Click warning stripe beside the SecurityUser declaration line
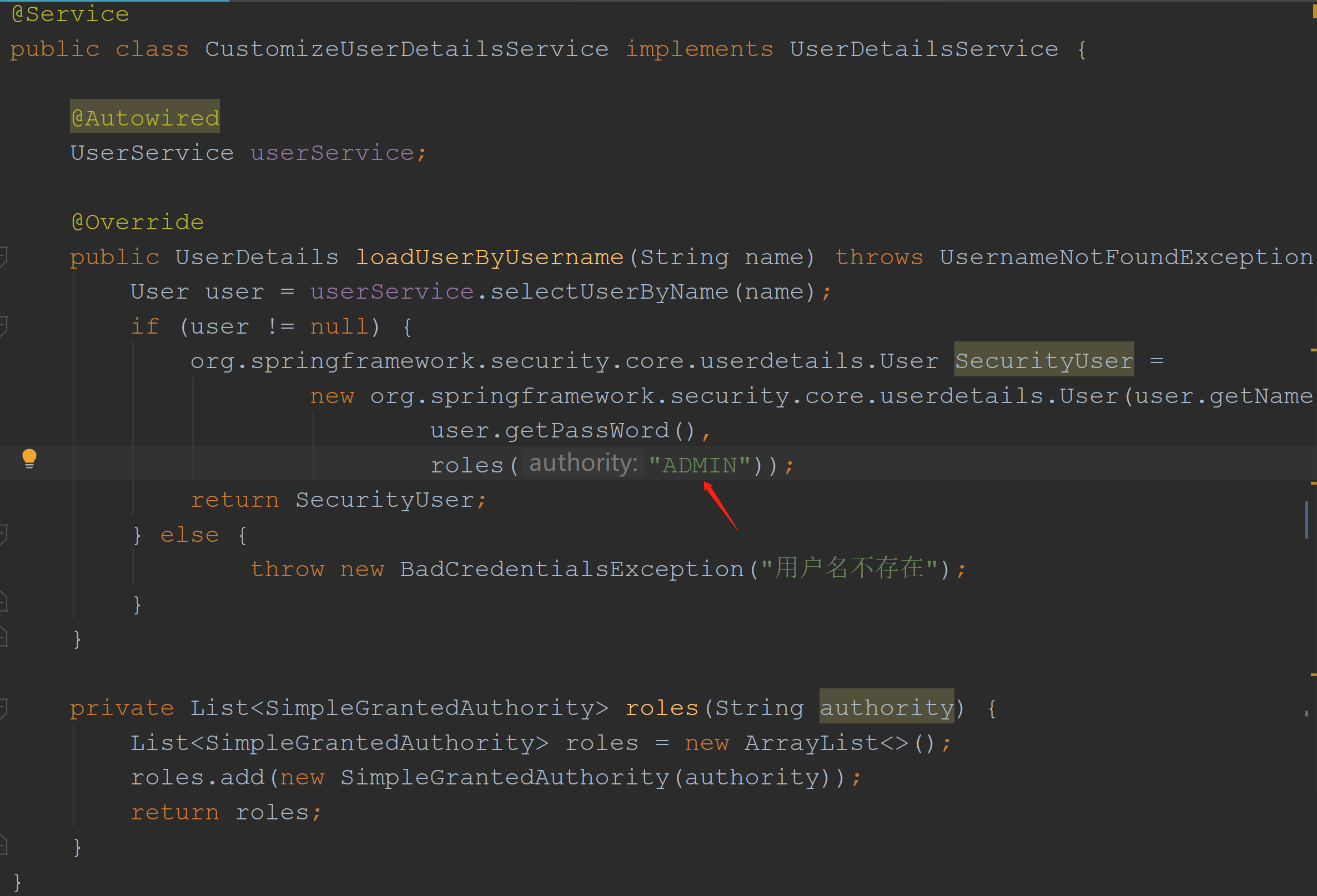The image size is (1317, 896). 1313,351
